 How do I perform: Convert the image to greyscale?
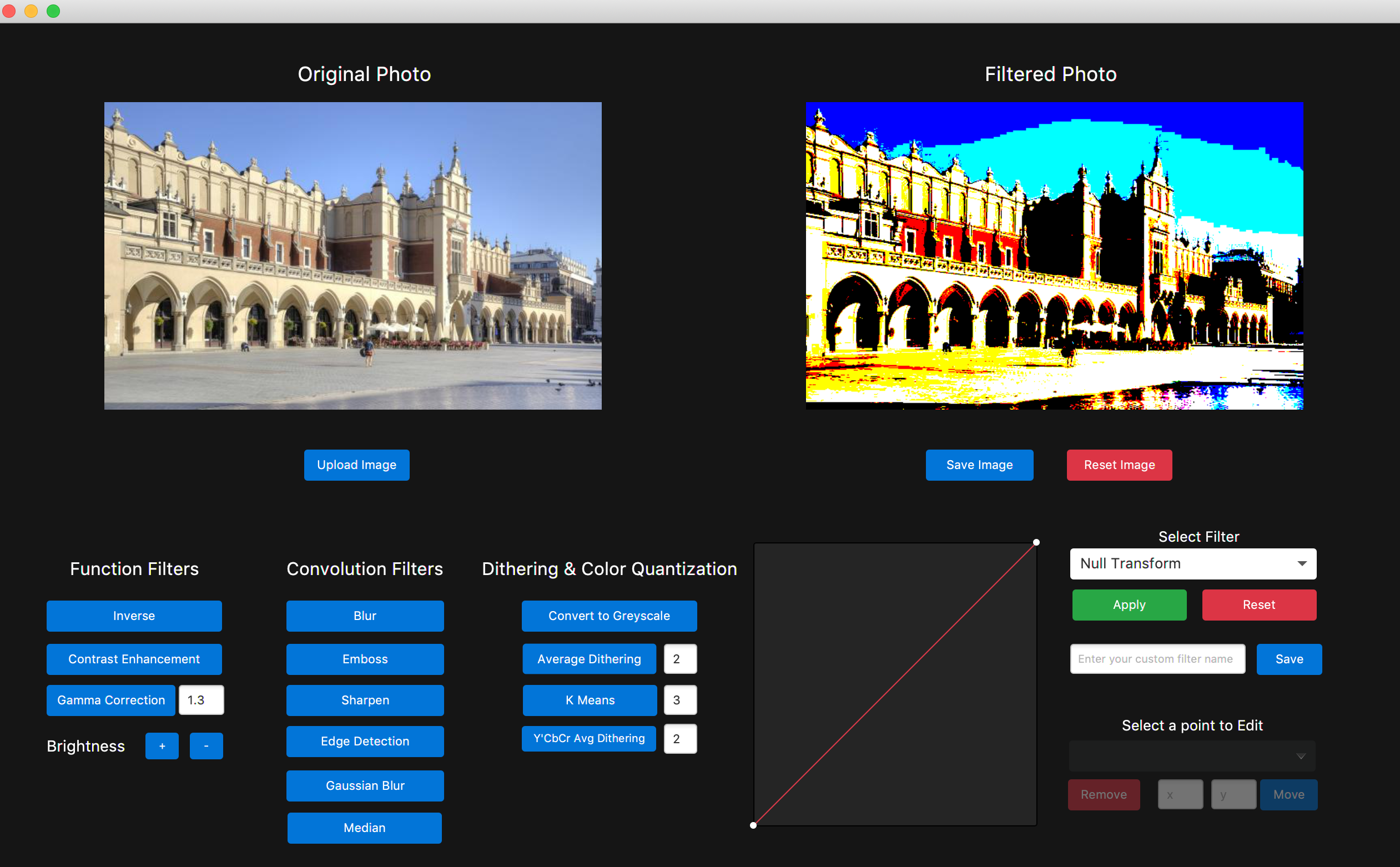[x=609, y=616]
